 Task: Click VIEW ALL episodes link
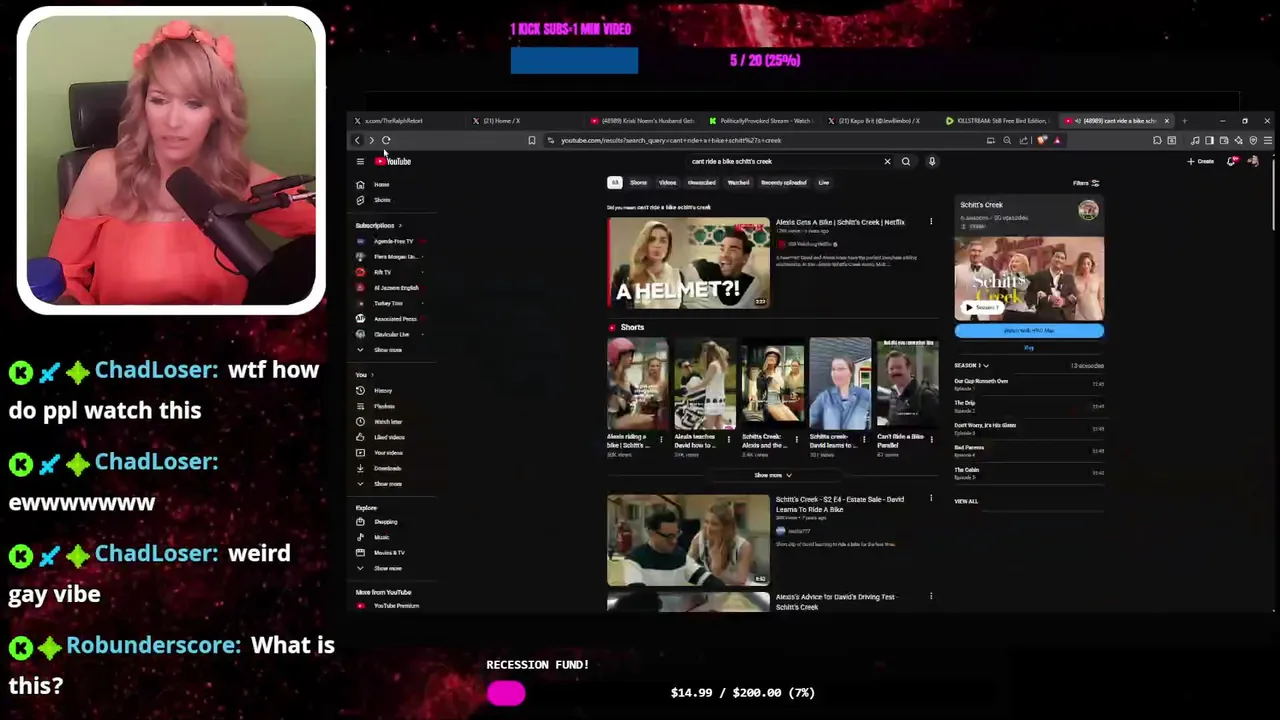pyautogui.click(x=966, y=501)
